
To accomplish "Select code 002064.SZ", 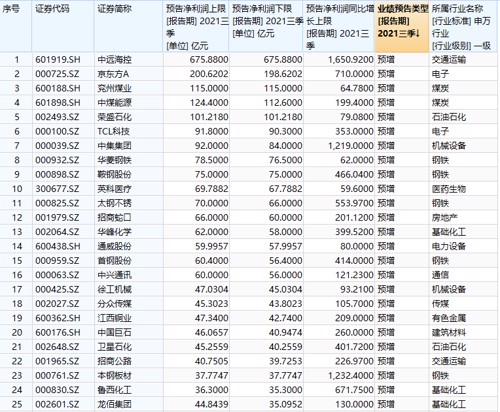I will [x=57, y=232].
